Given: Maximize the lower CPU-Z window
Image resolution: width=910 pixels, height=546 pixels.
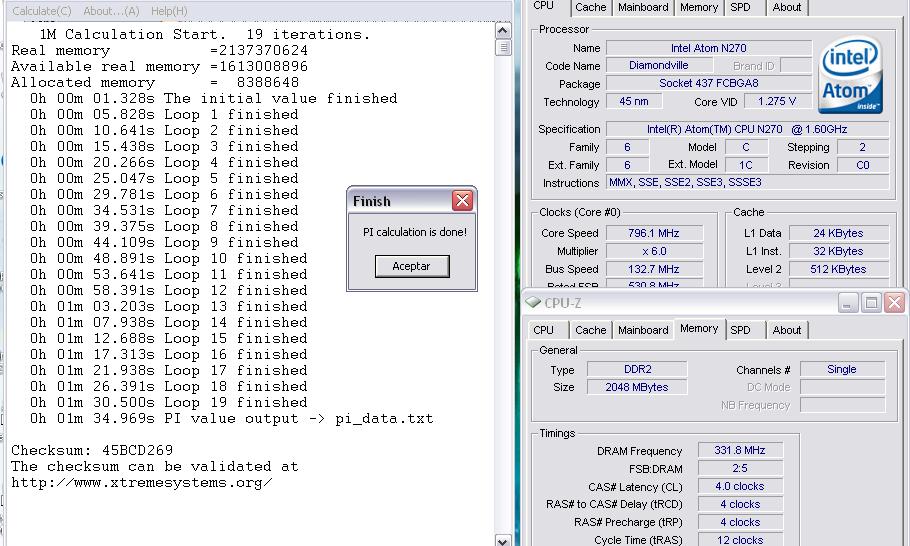Looking at the screenshot, I should [x=871, y=303].
